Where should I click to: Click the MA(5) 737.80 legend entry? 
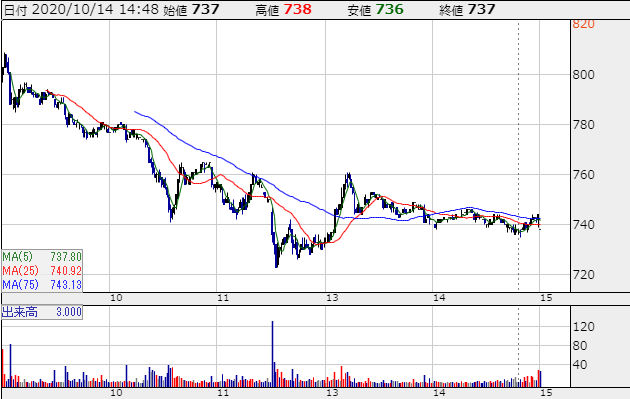click(42, 256)
